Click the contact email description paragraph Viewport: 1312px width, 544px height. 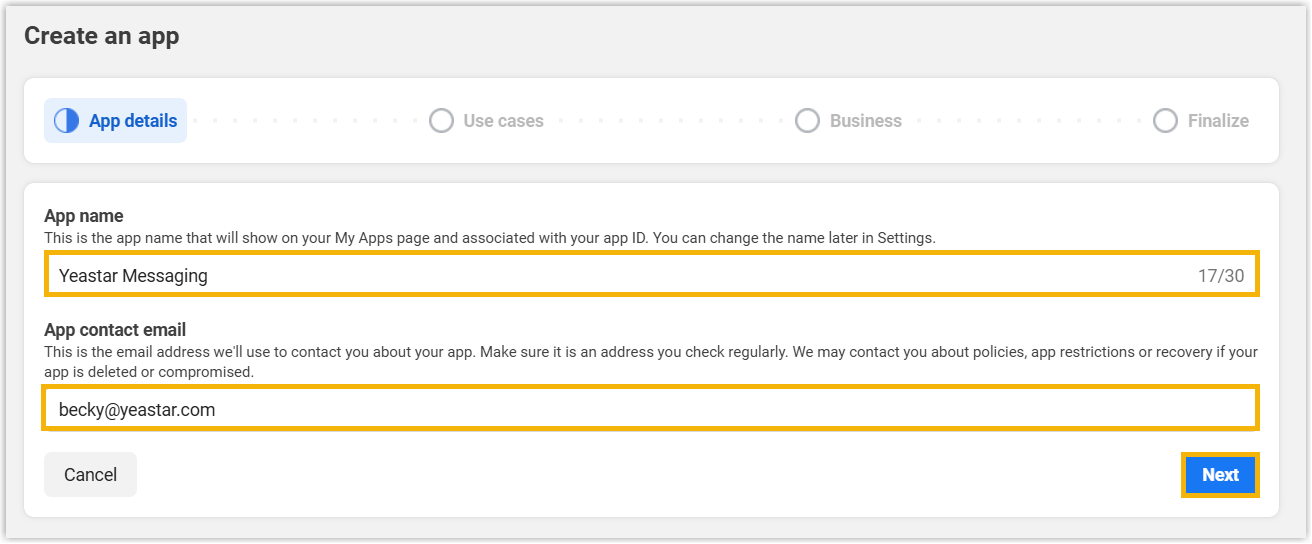pyautogui.click(x=650, y=362)
